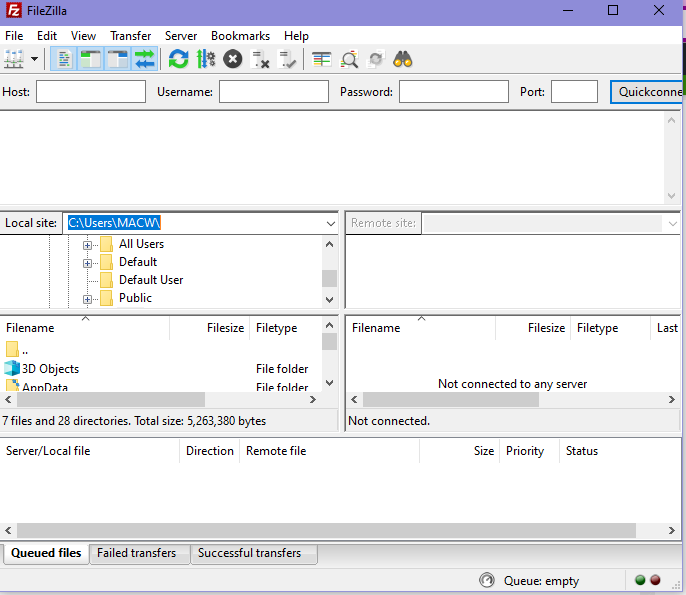Open the Local site path dropdown

[331, 224]
